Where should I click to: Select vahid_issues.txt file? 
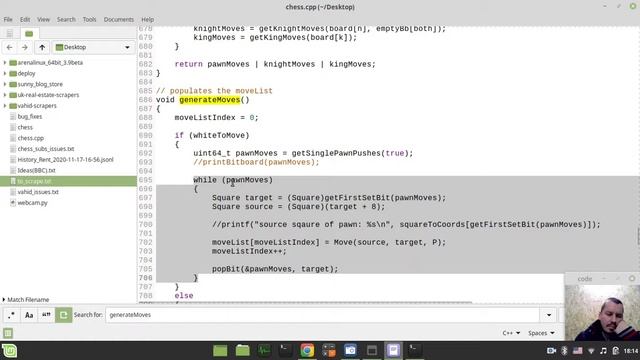[x=68, y=192]
